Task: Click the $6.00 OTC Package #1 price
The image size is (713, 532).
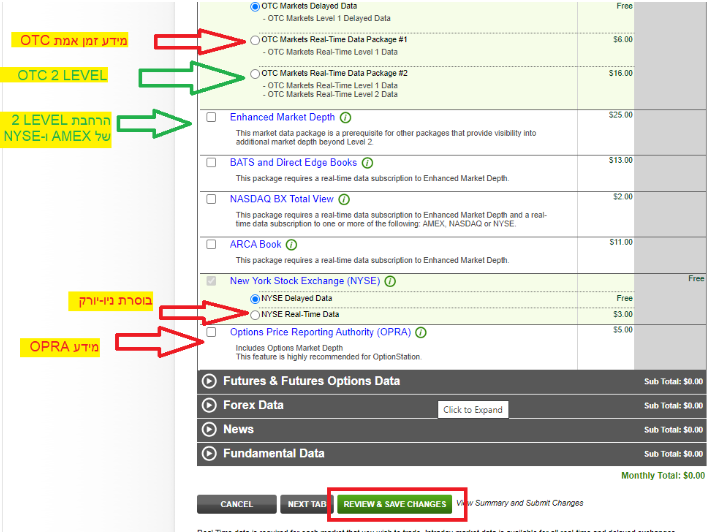Action: [x=623, y=40]
